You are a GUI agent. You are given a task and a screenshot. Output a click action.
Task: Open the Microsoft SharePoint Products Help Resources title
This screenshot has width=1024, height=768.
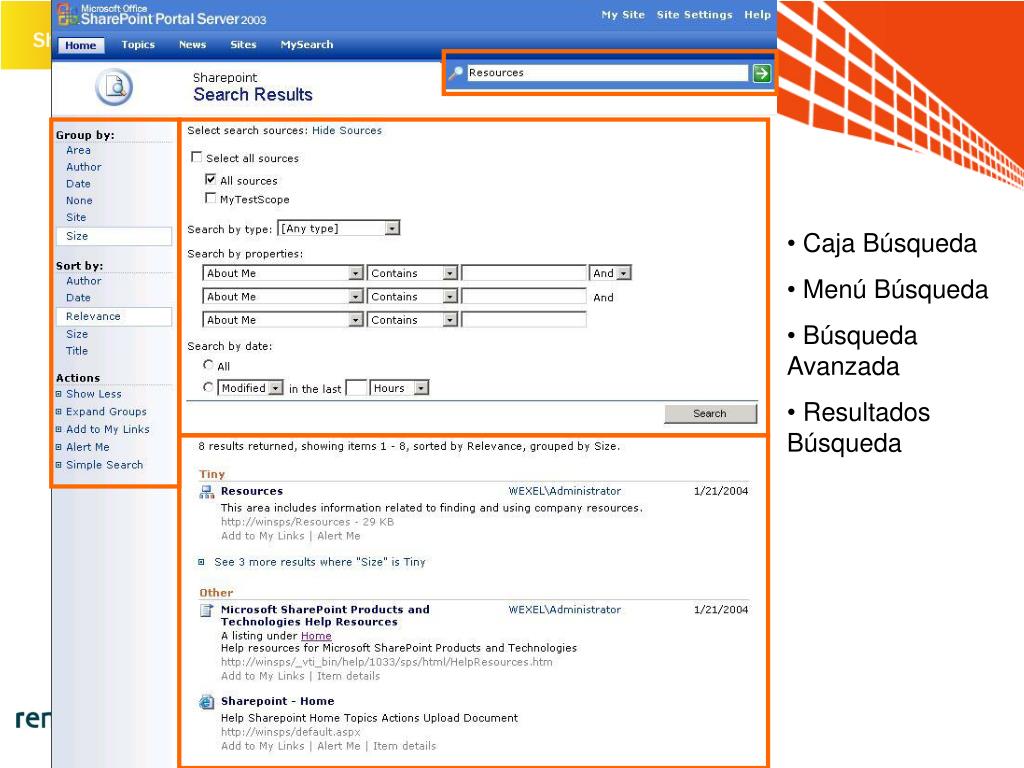[325, 616]
